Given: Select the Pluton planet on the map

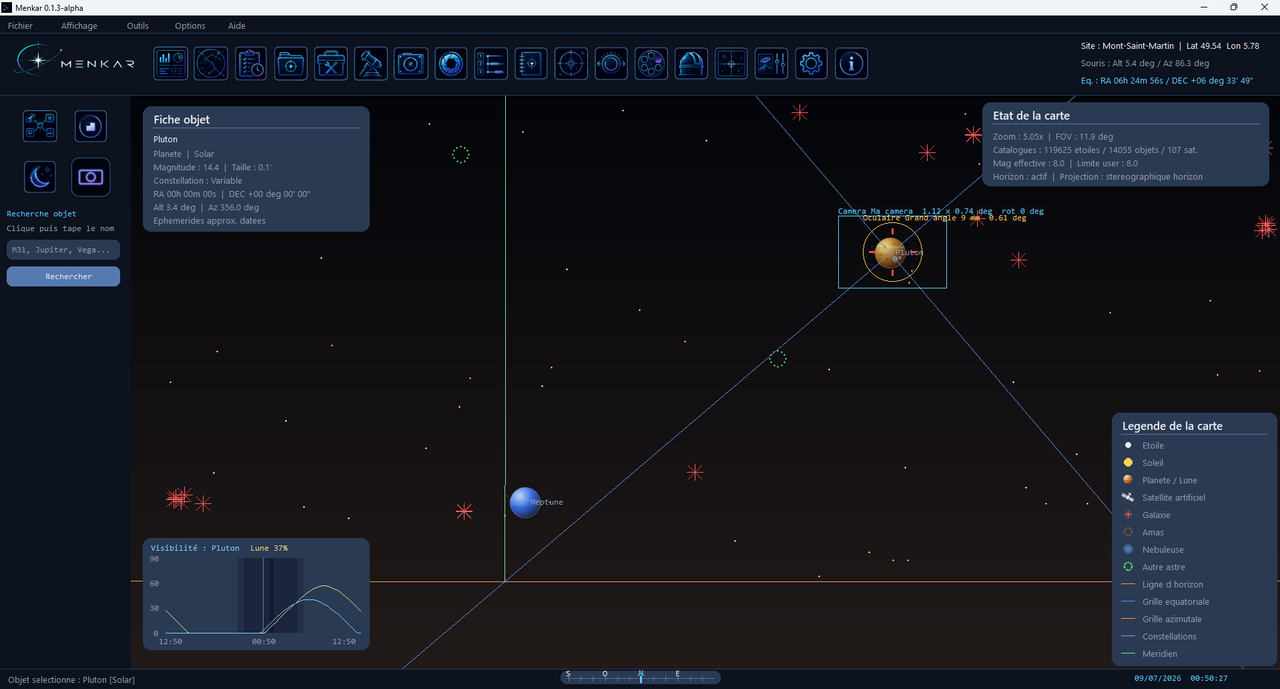Looking at the screenshot, I should tap(890, 252).
